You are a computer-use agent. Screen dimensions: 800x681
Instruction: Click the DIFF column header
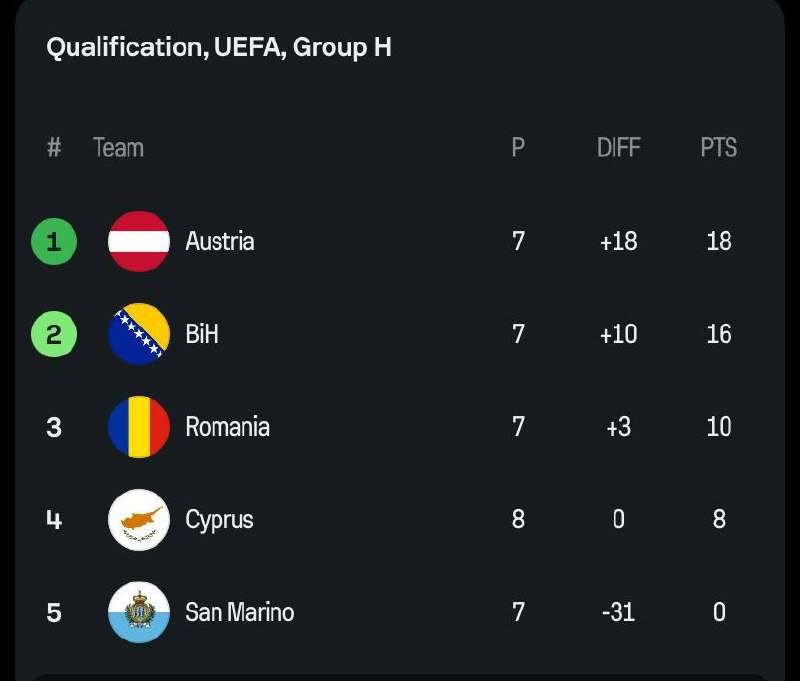point(618,148)
